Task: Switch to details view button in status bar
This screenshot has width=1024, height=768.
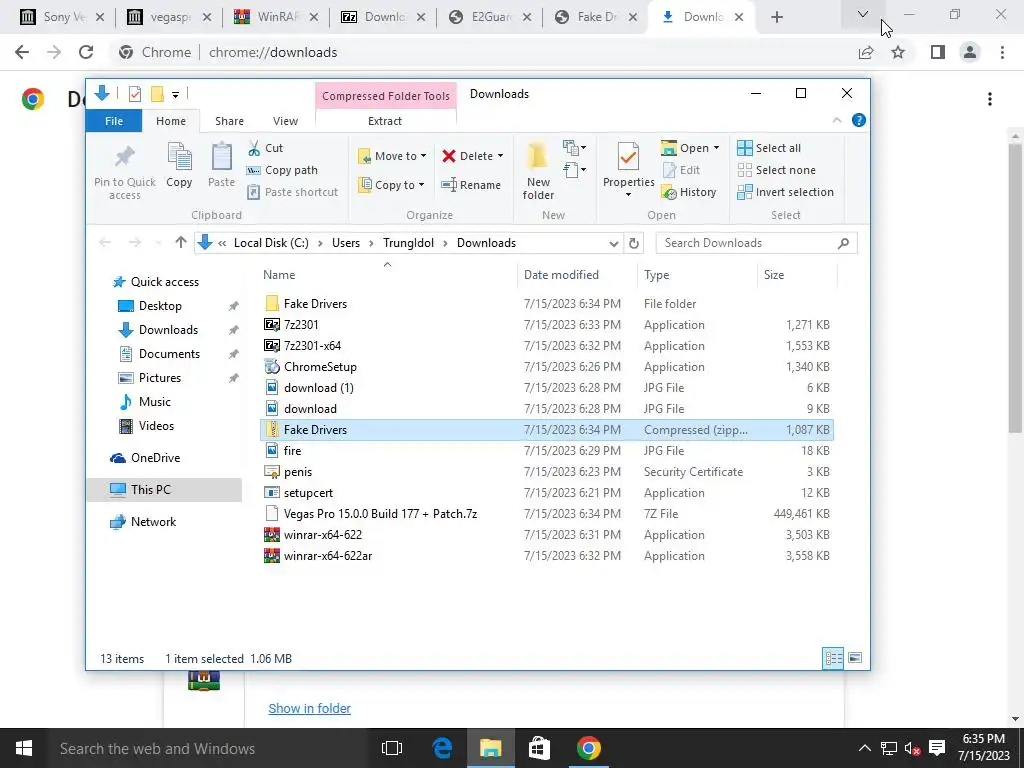Action: coord(833,658)
